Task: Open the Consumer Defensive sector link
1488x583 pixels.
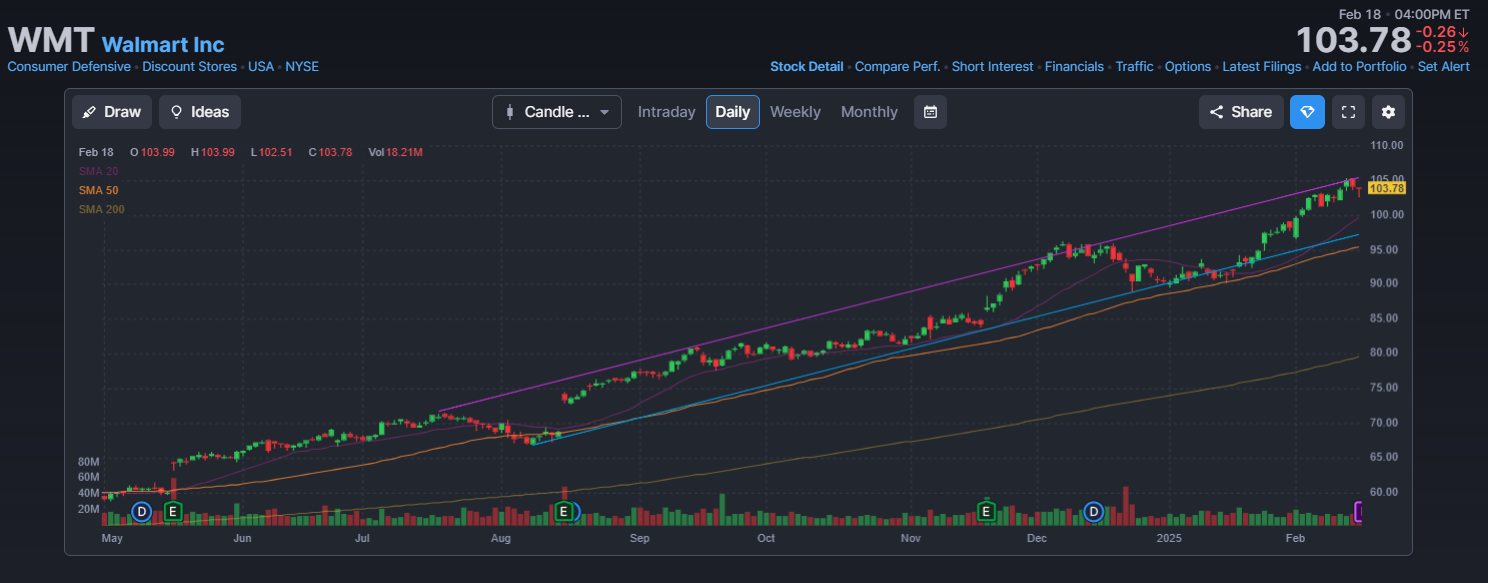Action: (69, 66)
